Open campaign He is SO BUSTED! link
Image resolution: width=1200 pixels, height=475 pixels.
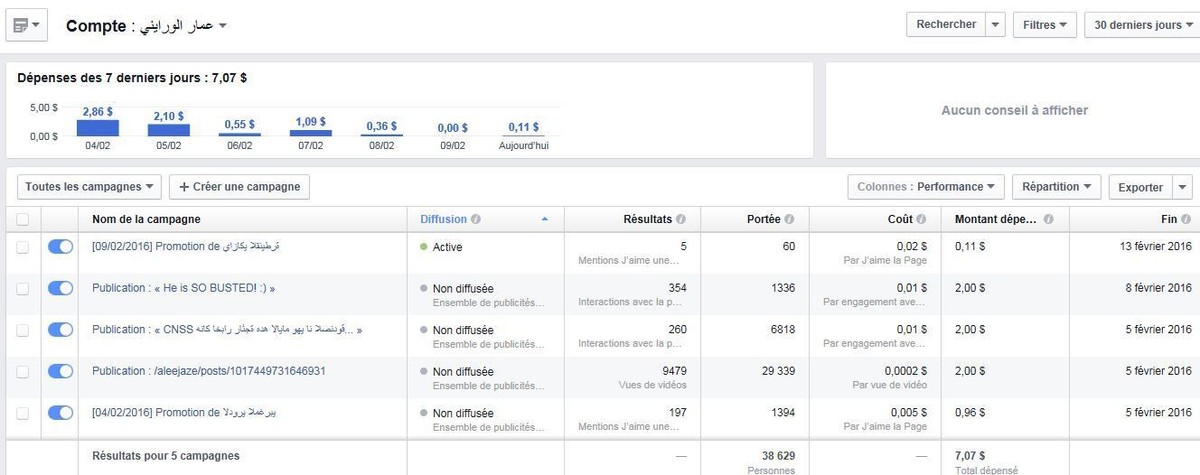pos(183,288)
